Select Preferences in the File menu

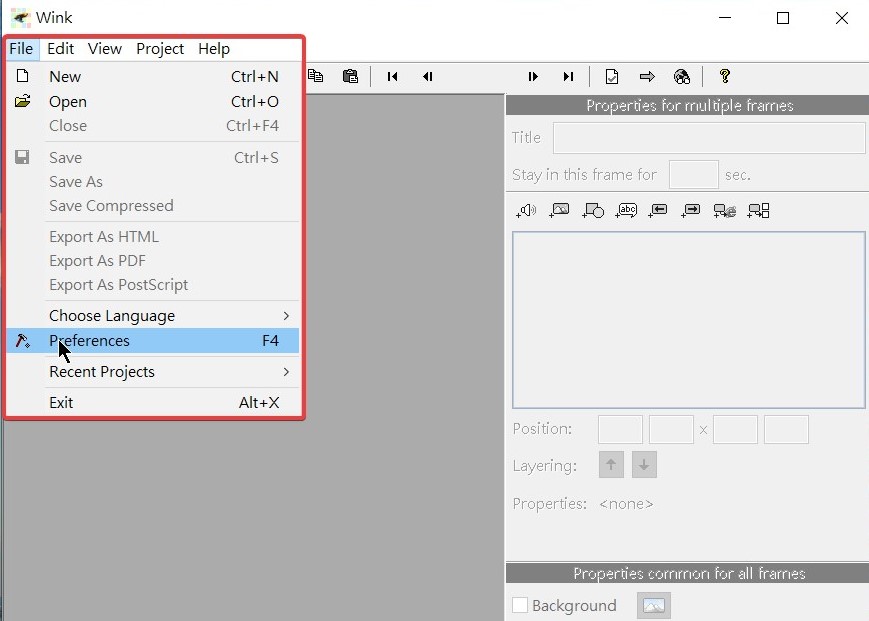coord(153,341)
